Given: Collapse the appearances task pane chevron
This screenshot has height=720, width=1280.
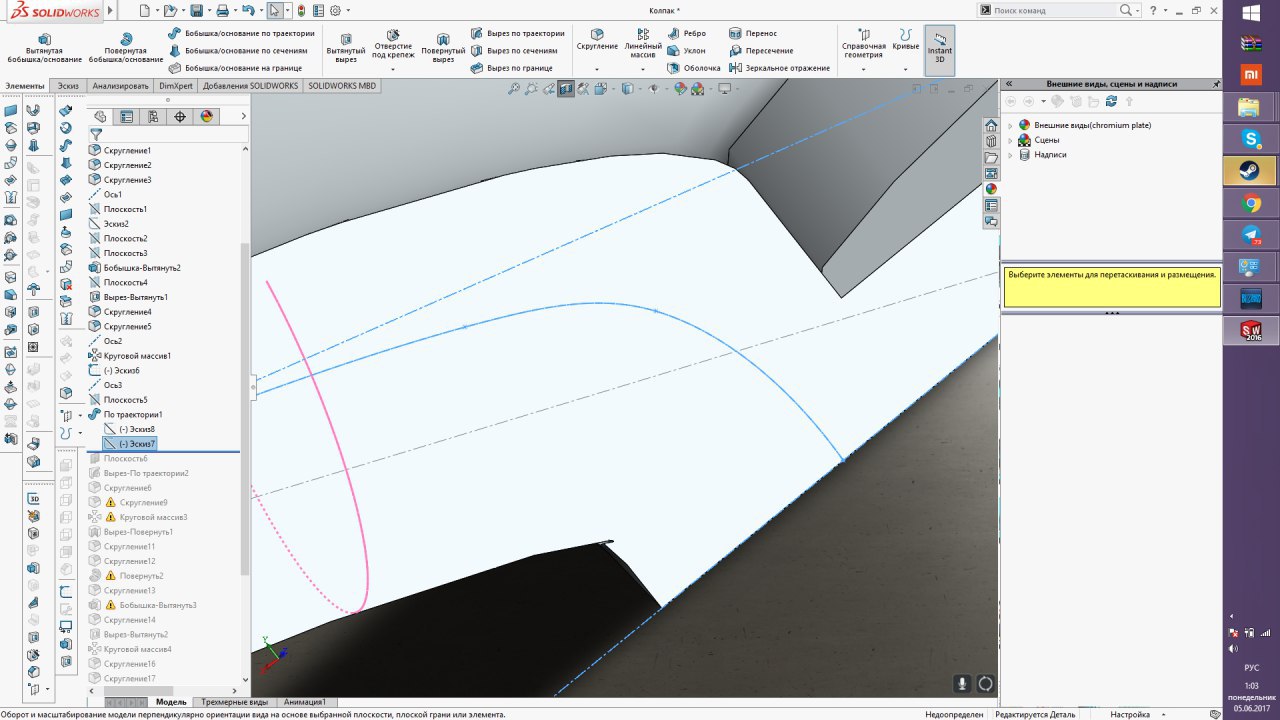Looking at the screenshot, I should point(1009,84).
